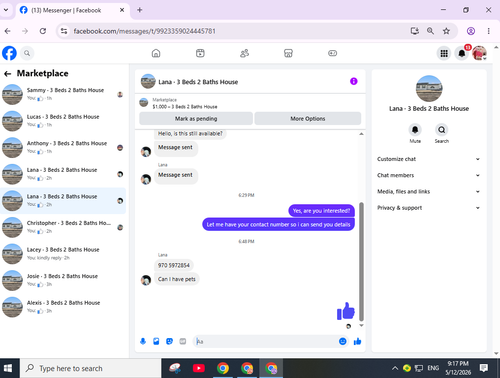Open the Facebook menu grid icon
This screenshot has height=378, width=500.
(x=444, y=53)
